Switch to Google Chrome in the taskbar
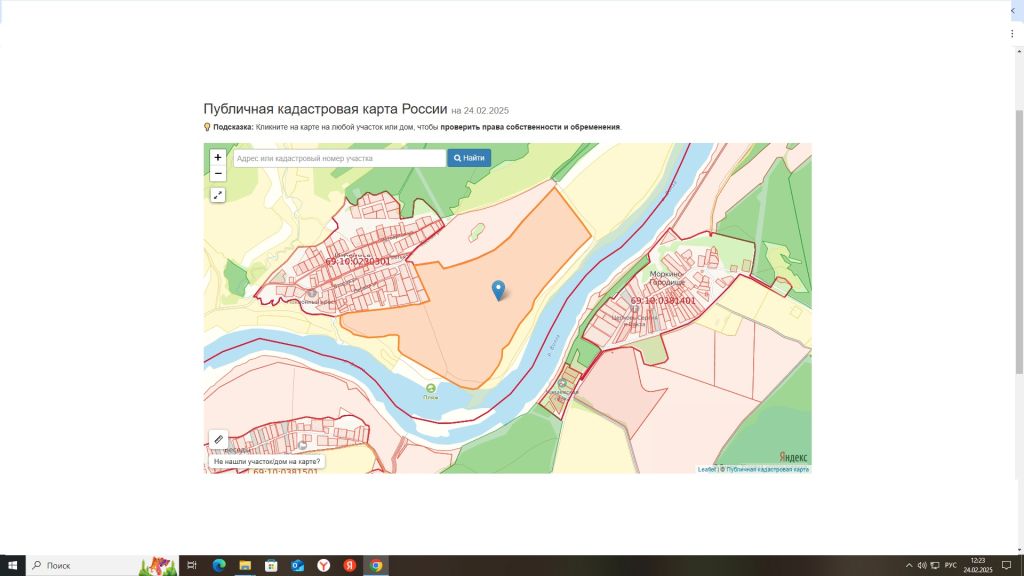The width and height of the screenshot is (1024, 576). click(376, 565)
